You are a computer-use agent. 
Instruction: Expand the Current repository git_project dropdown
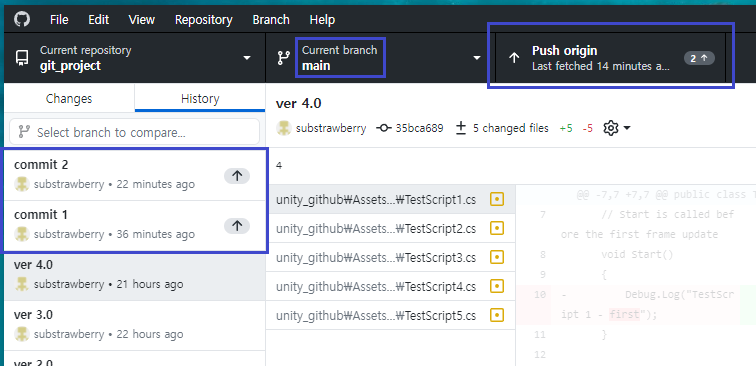[x=135, y=58]
